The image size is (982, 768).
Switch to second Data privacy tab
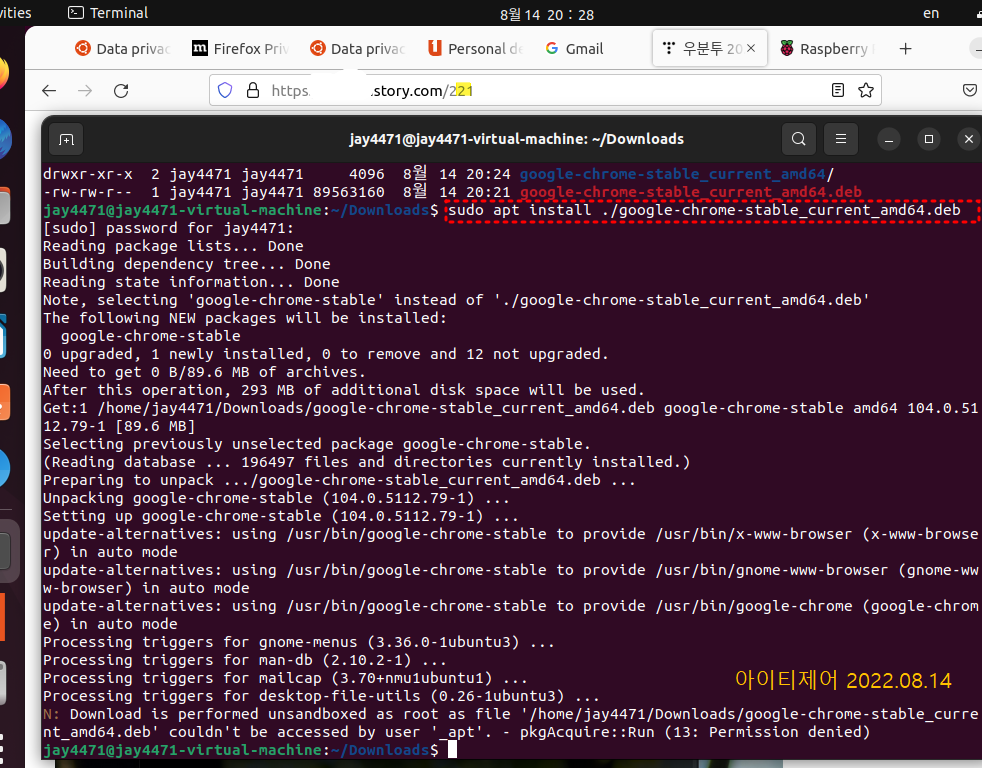click(358, 49)
